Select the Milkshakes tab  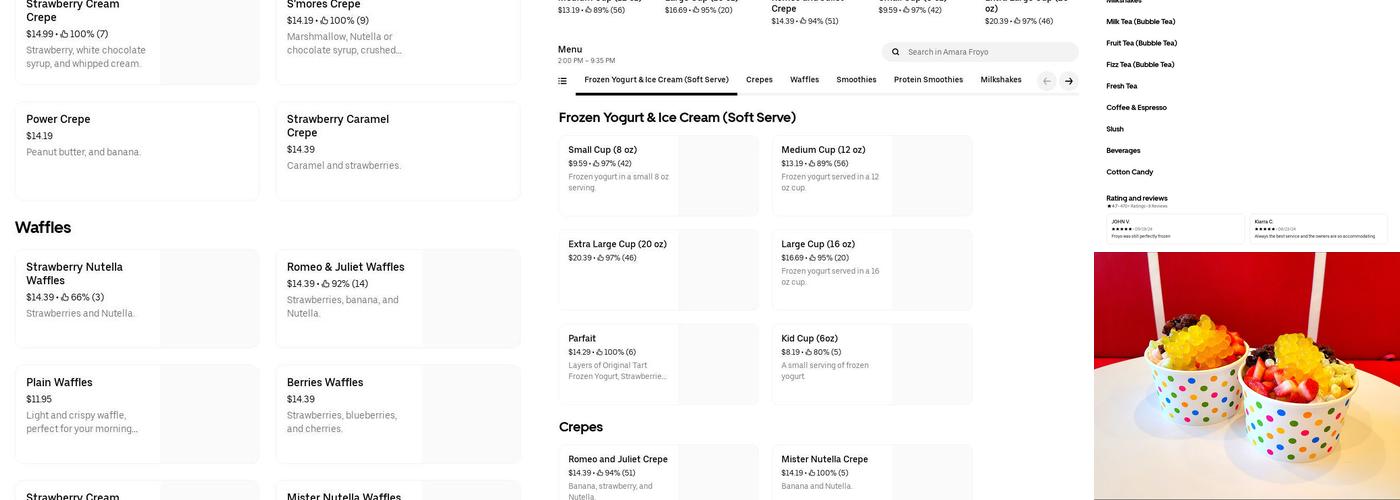point(1001,80)
